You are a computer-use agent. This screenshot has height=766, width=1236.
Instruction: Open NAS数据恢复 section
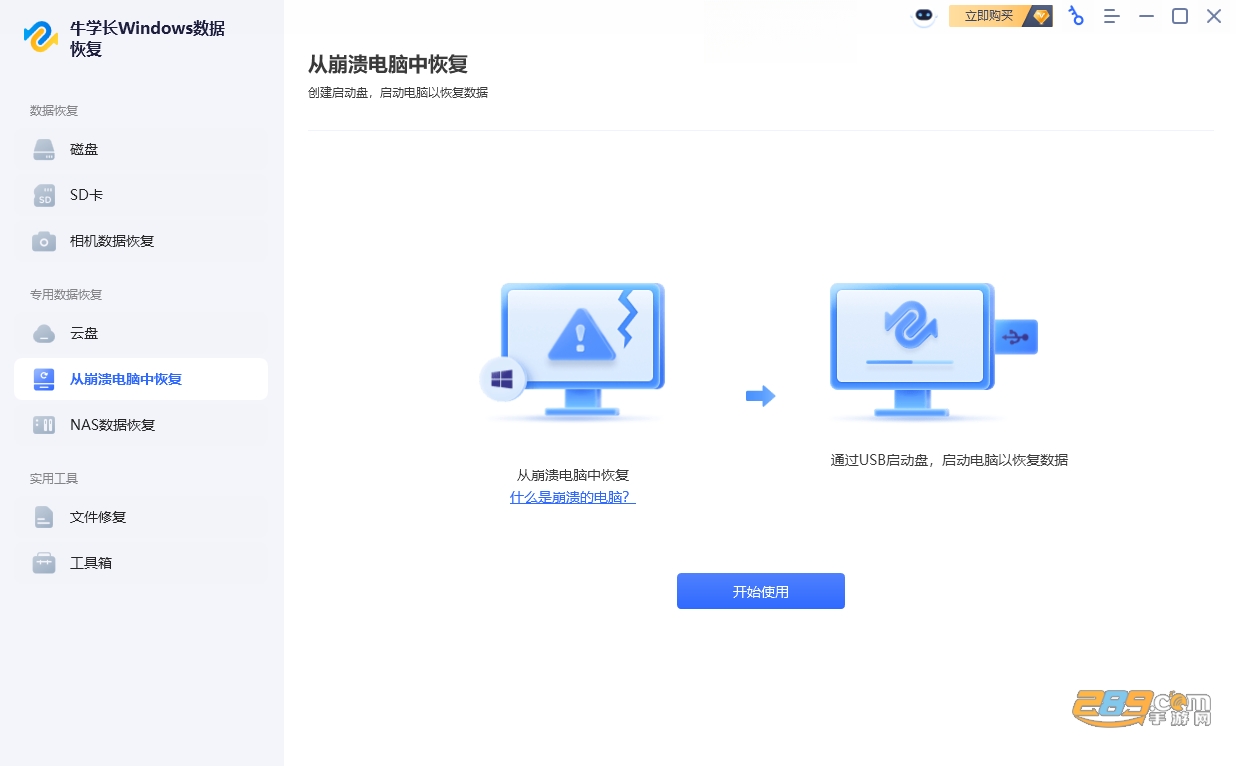(141, 425)
